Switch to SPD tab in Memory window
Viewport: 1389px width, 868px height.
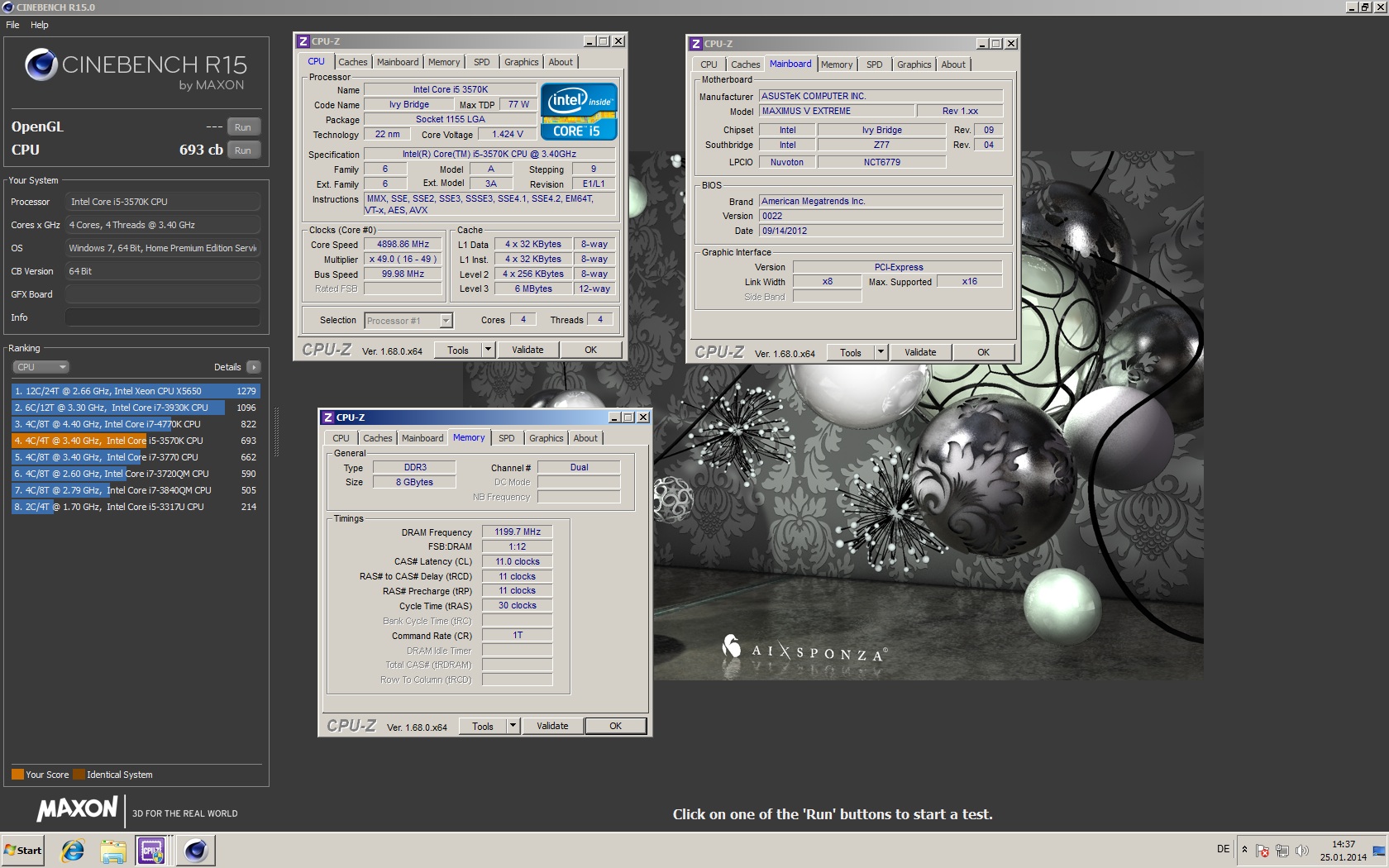point(507,438)
